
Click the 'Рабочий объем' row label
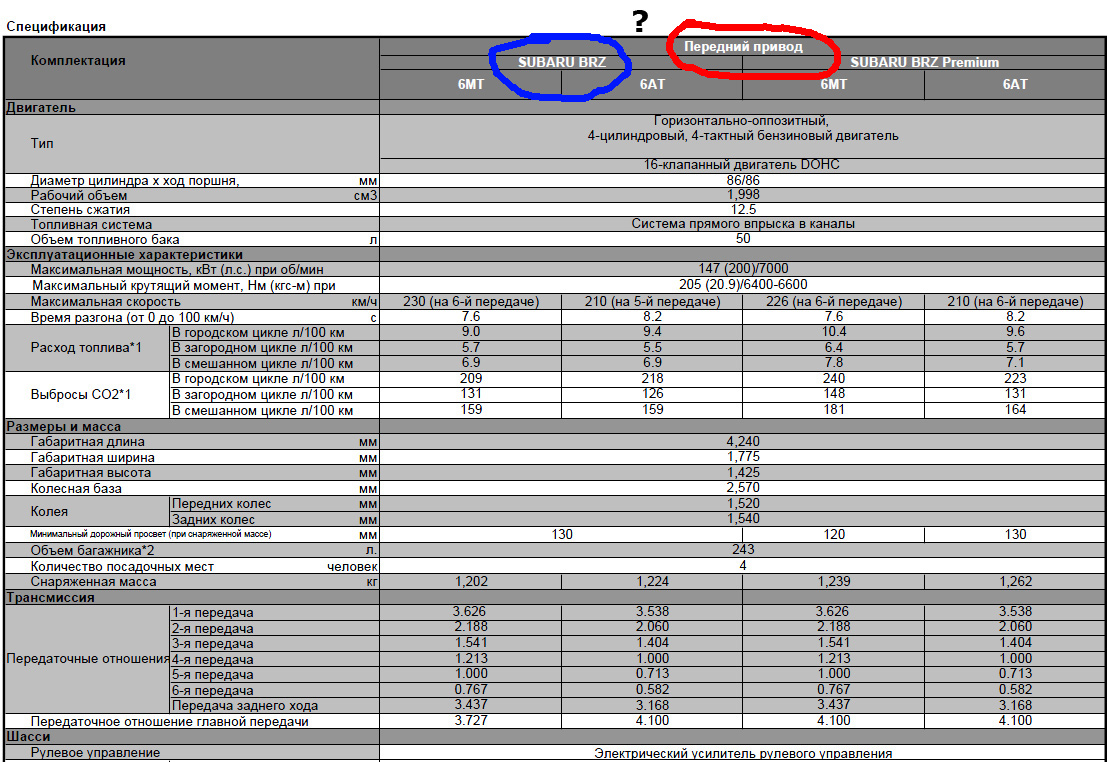tap(78, 196)
